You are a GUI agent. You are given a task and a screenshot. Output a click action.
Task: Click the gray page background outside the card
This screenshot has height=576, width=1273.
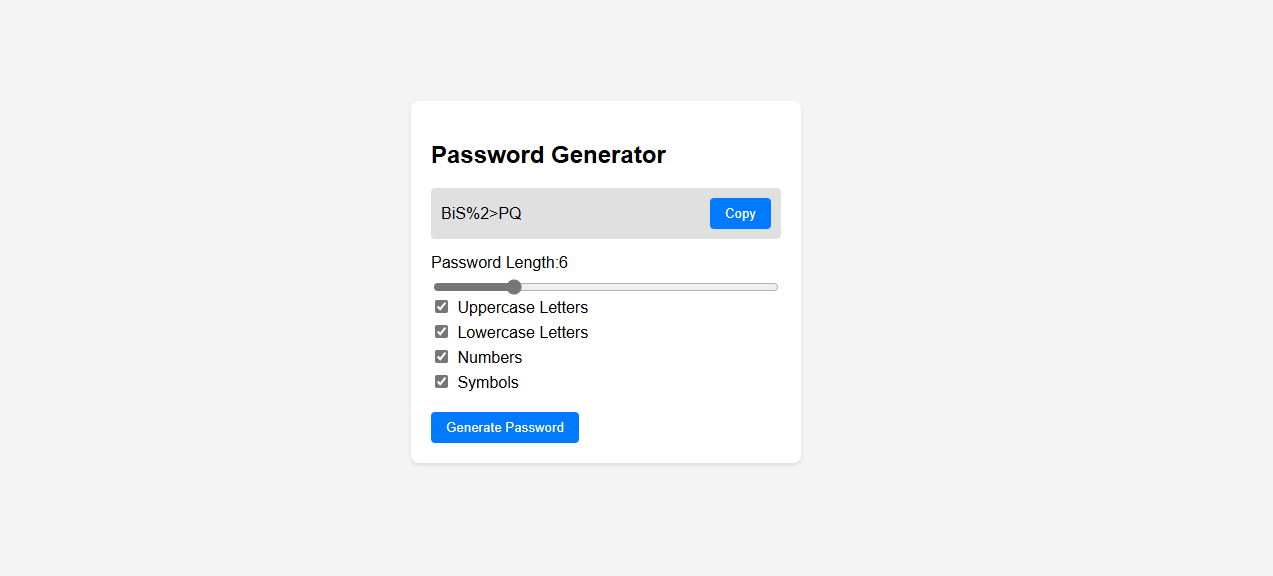click(1000, 300)
